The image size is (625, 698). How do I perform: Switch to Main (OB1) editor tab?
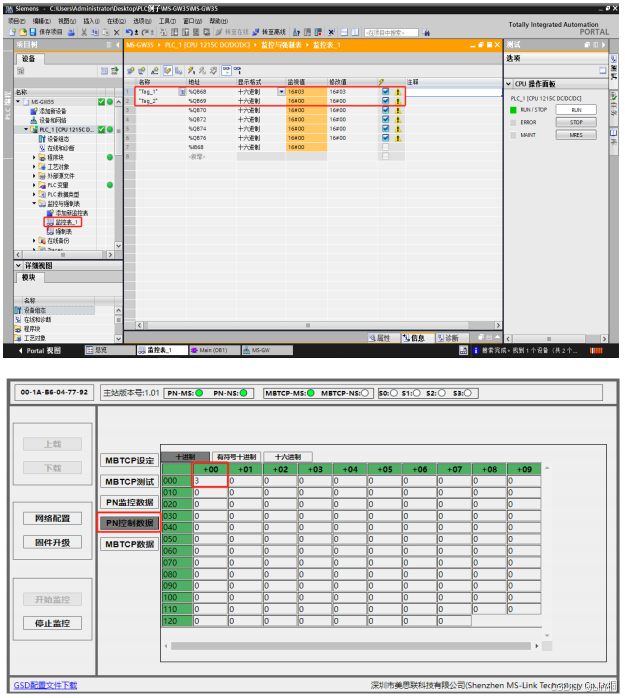pyautogui.click(x=214, y=350)
